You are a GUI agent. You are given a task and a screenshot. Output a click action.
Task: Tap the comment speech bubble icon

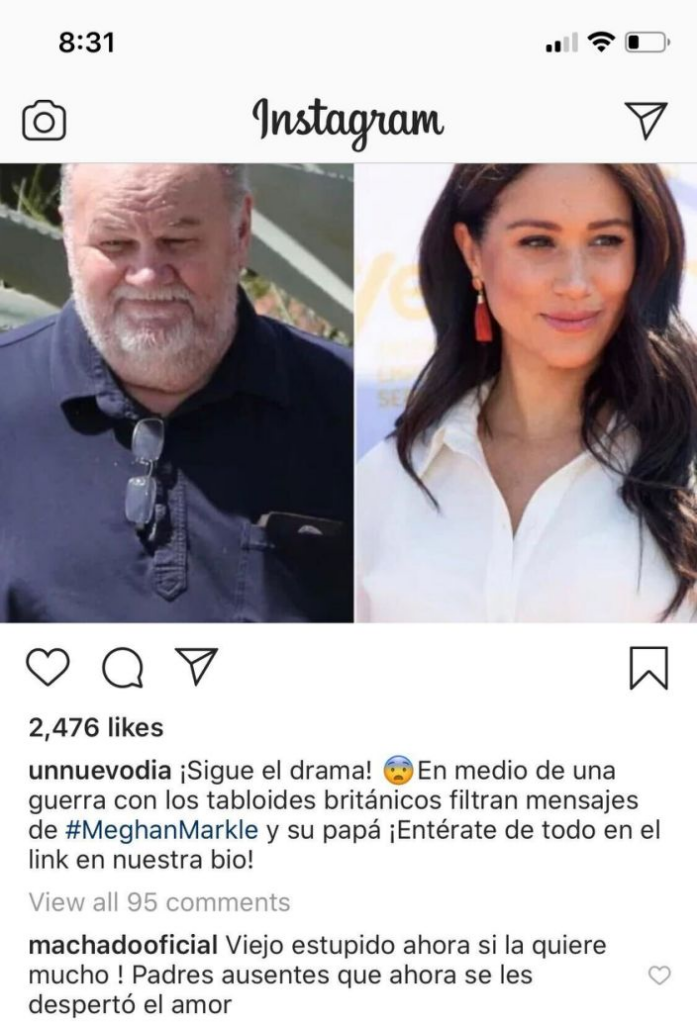click(123, 667)
